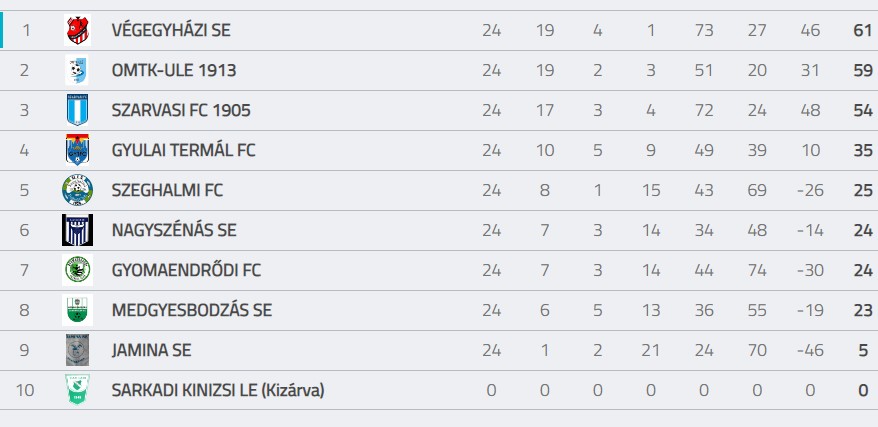This screenshot has height=427, width=878.
Task: Click the SZARVASI FC 1905 name
Action: click(x=181, y=110)
